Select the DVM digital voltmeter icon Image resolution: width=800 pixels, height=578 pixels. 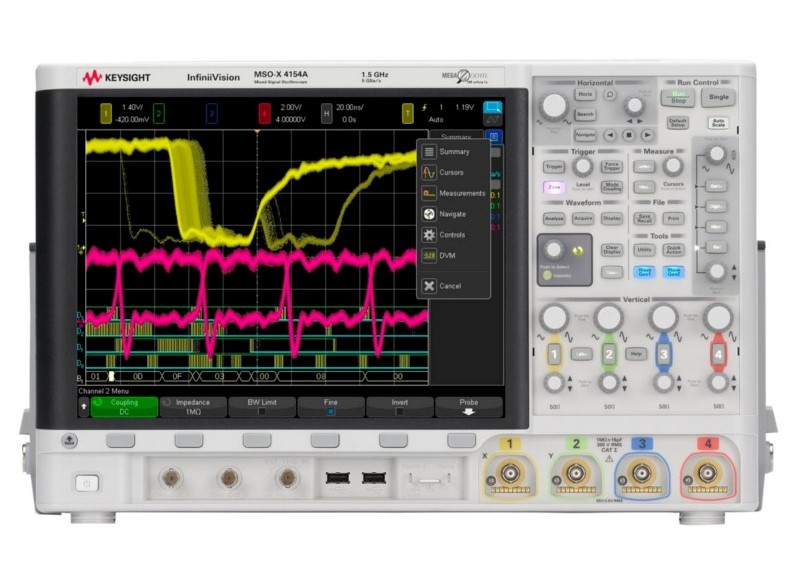(x=429, y=256)
